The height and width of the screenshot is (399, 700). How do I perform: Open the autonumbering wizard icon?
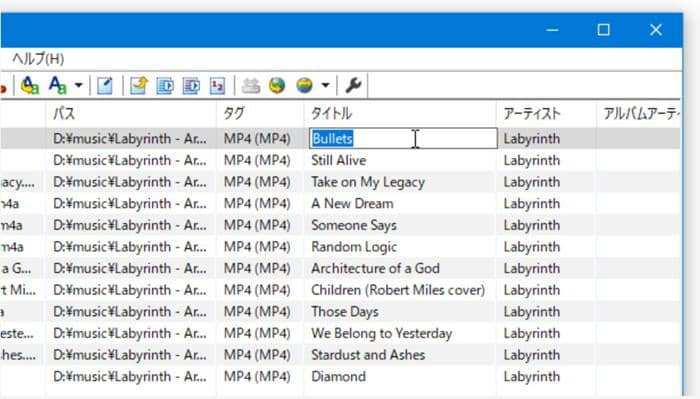(x=217, y=85)
